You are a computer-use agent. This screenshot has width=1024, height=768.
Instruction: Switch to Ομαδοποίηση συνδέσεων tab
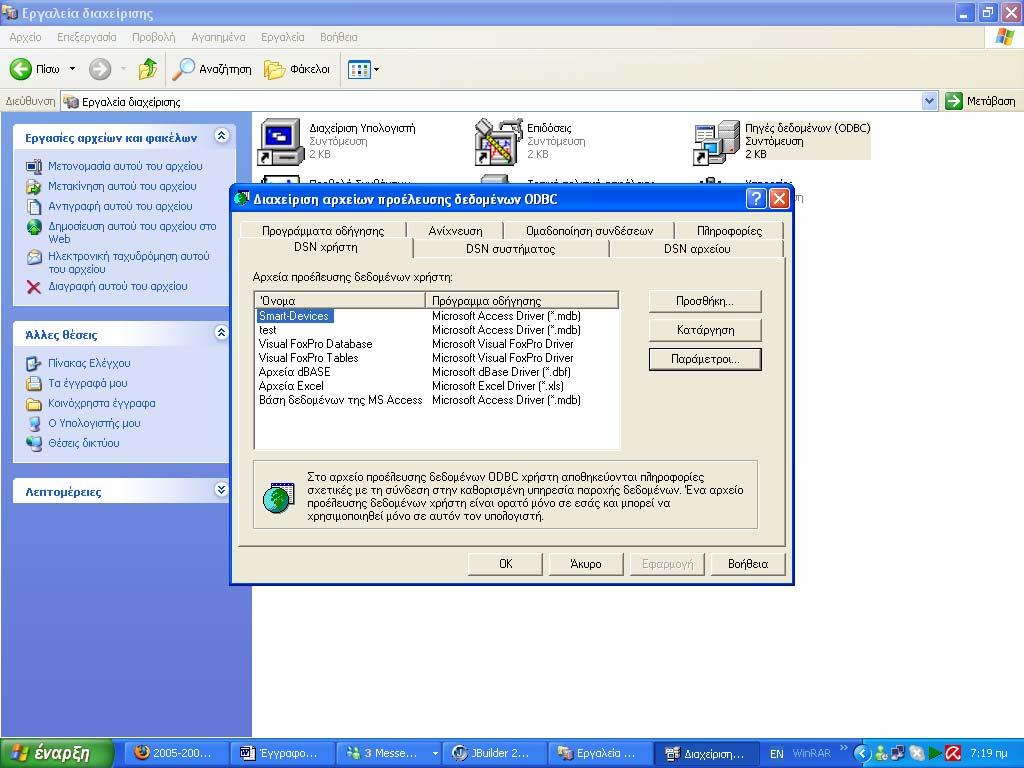(589, 231)
